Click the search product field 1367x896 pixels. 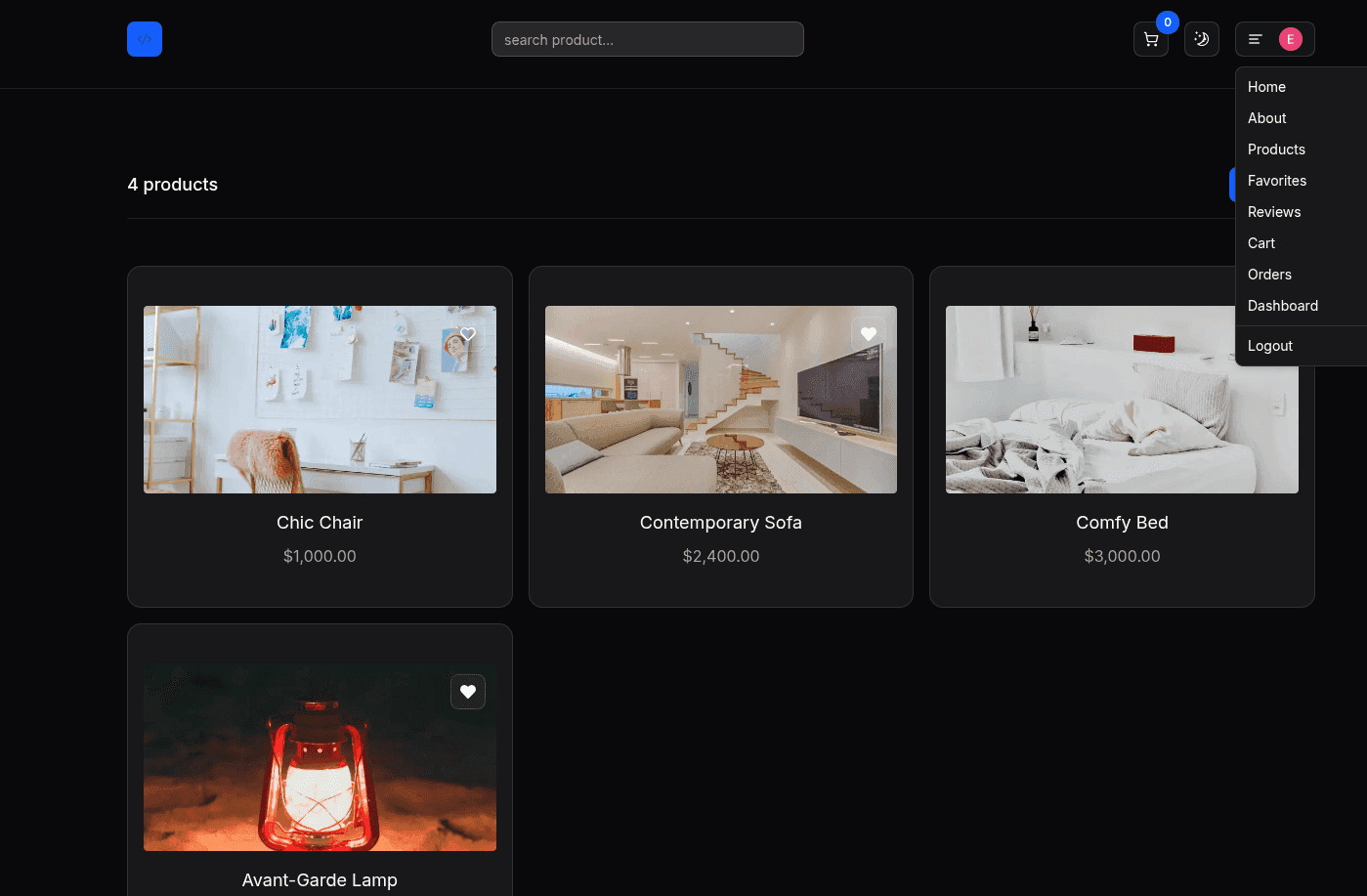(x=647, y=39)
